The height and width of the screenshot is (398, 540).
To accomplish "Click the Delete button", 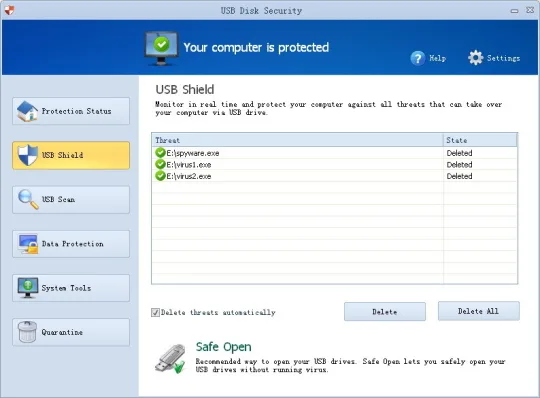I will point(385,312).
